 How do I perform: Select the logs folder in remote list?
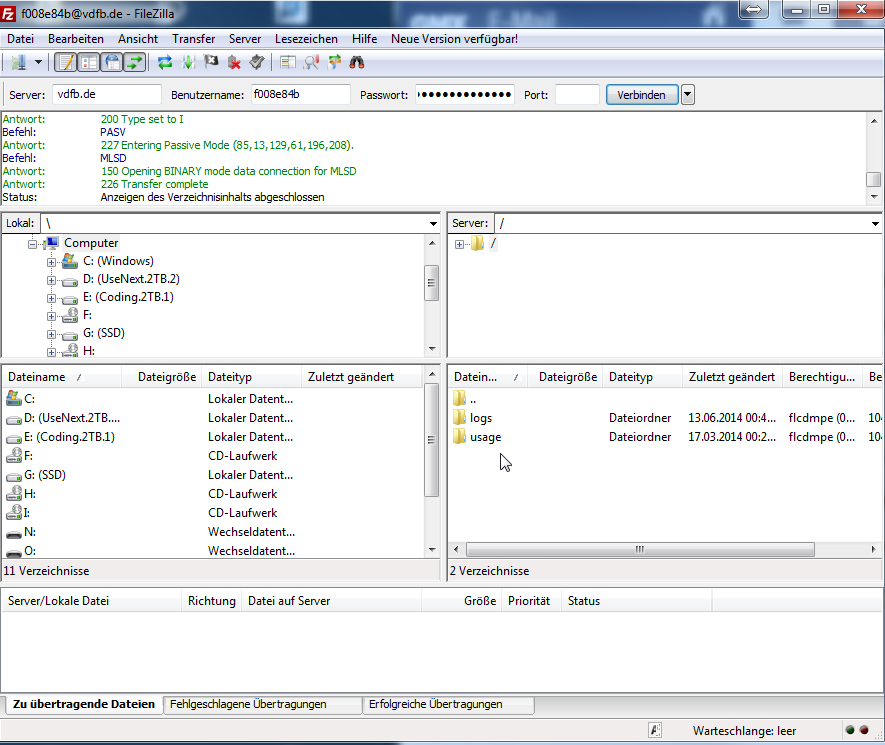pos(480,418)
